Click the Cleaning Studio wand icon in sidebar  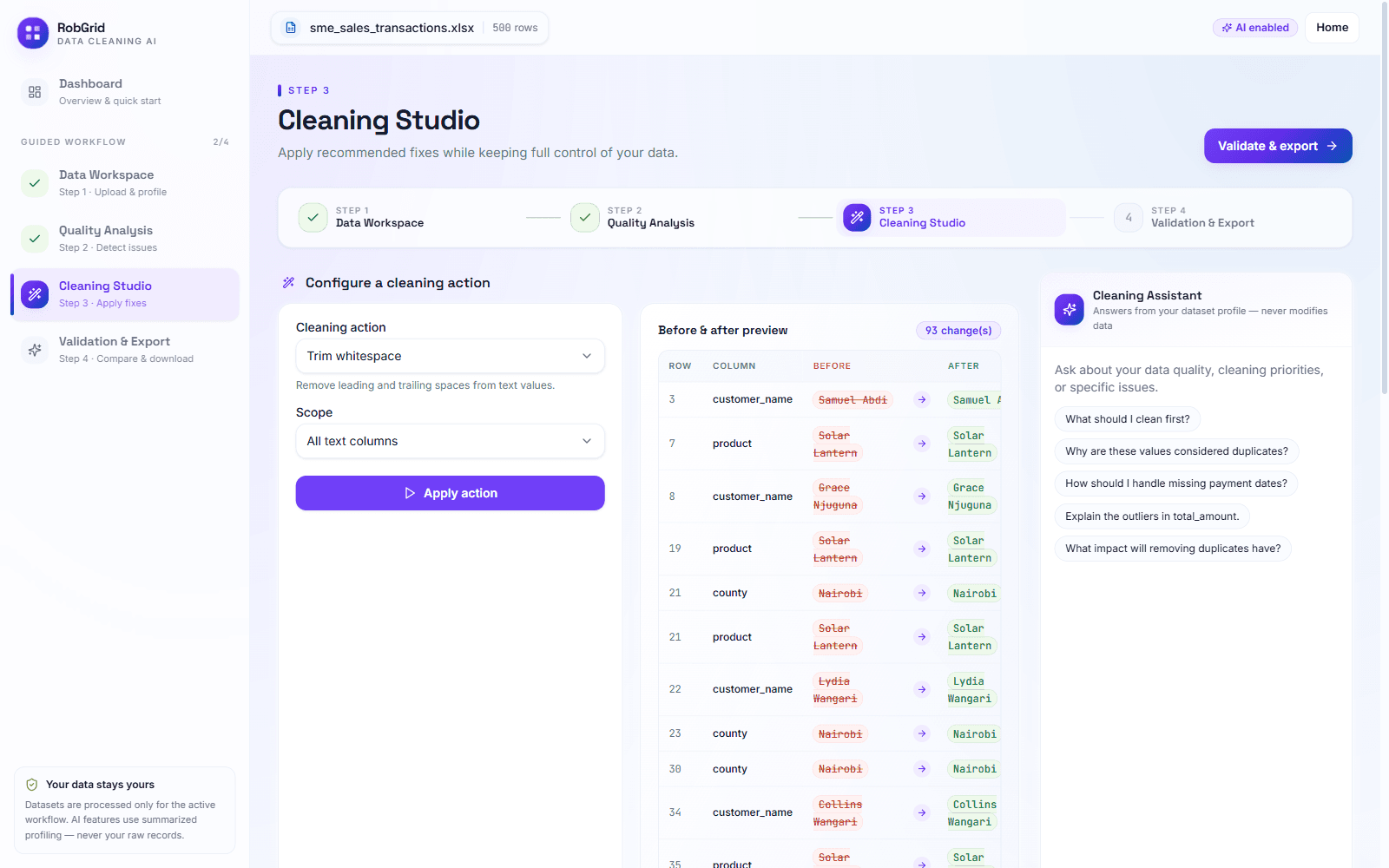(35, 294)
